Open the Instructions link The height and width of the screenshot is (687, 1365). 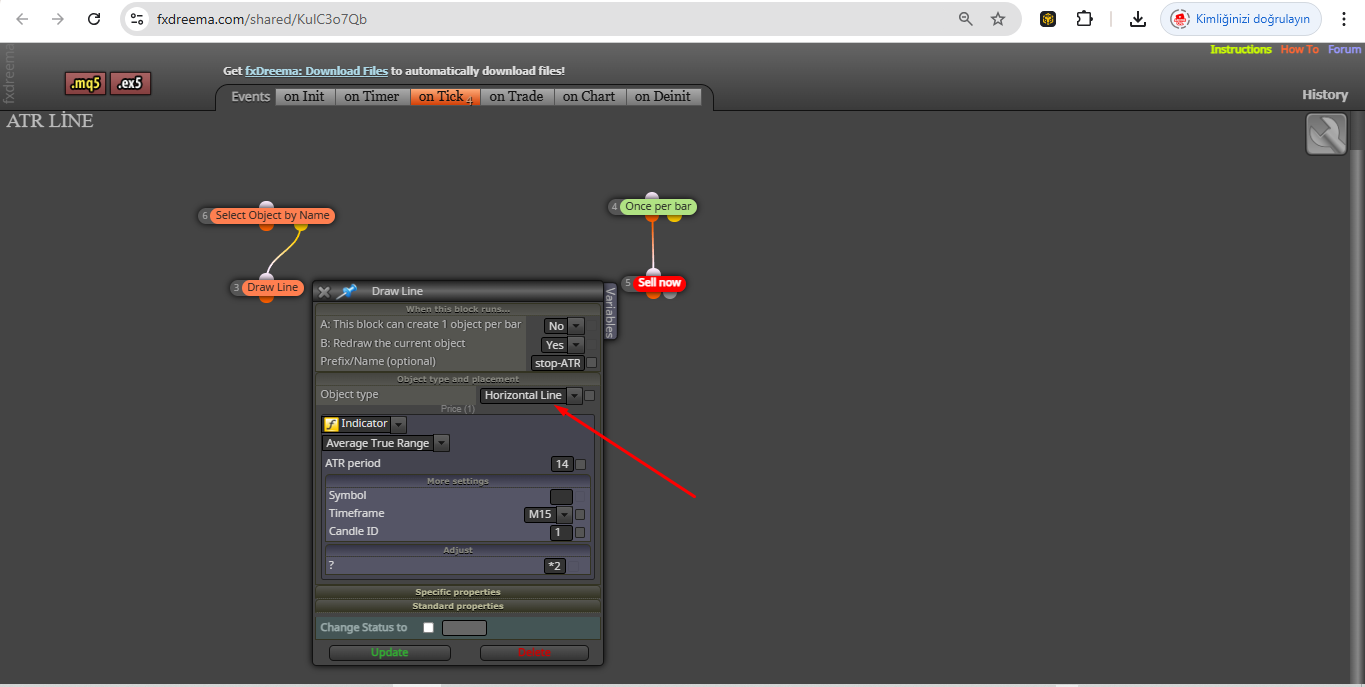pyautogui.click(x=1241, y=49)
